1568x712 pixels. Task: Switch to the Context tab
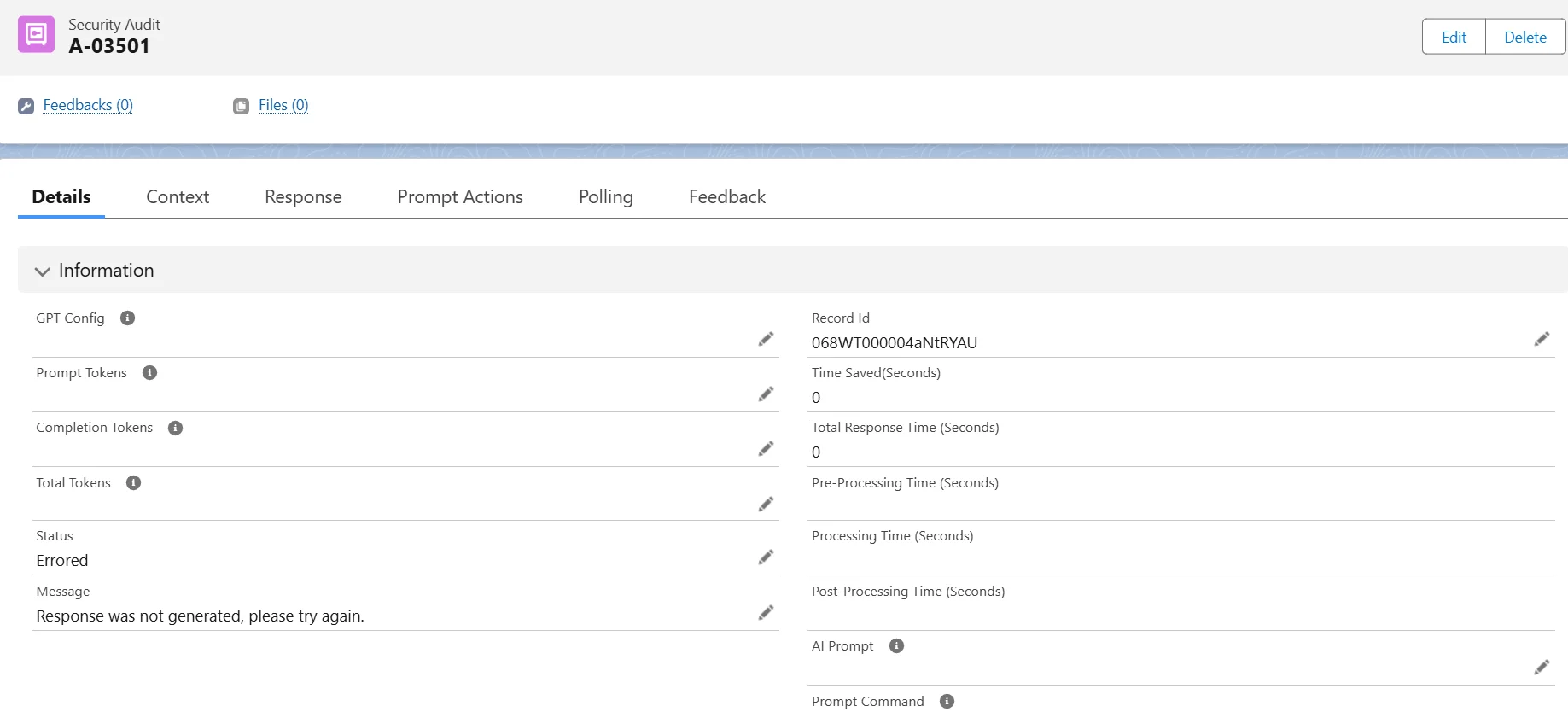click(x=178, y=197)
